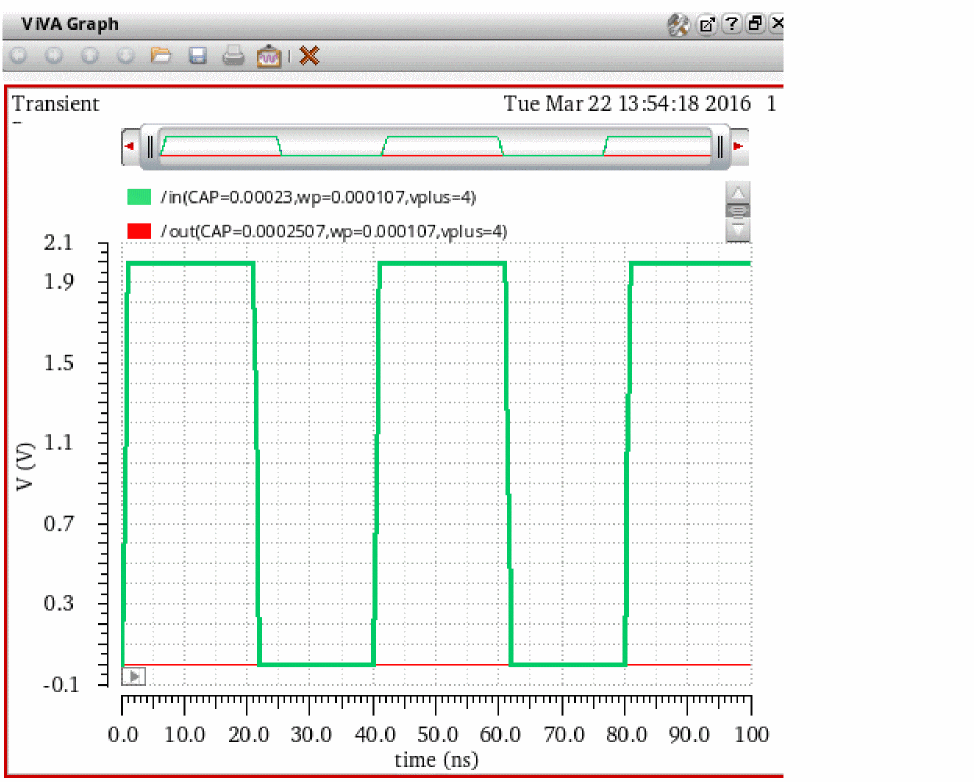Delete traces with the orange X icon

click(x=309, y=55)
